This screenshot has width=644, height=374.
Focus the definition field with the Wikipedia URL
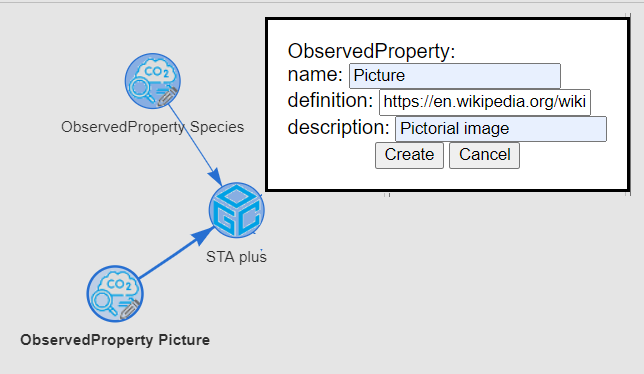coord(485,102)
